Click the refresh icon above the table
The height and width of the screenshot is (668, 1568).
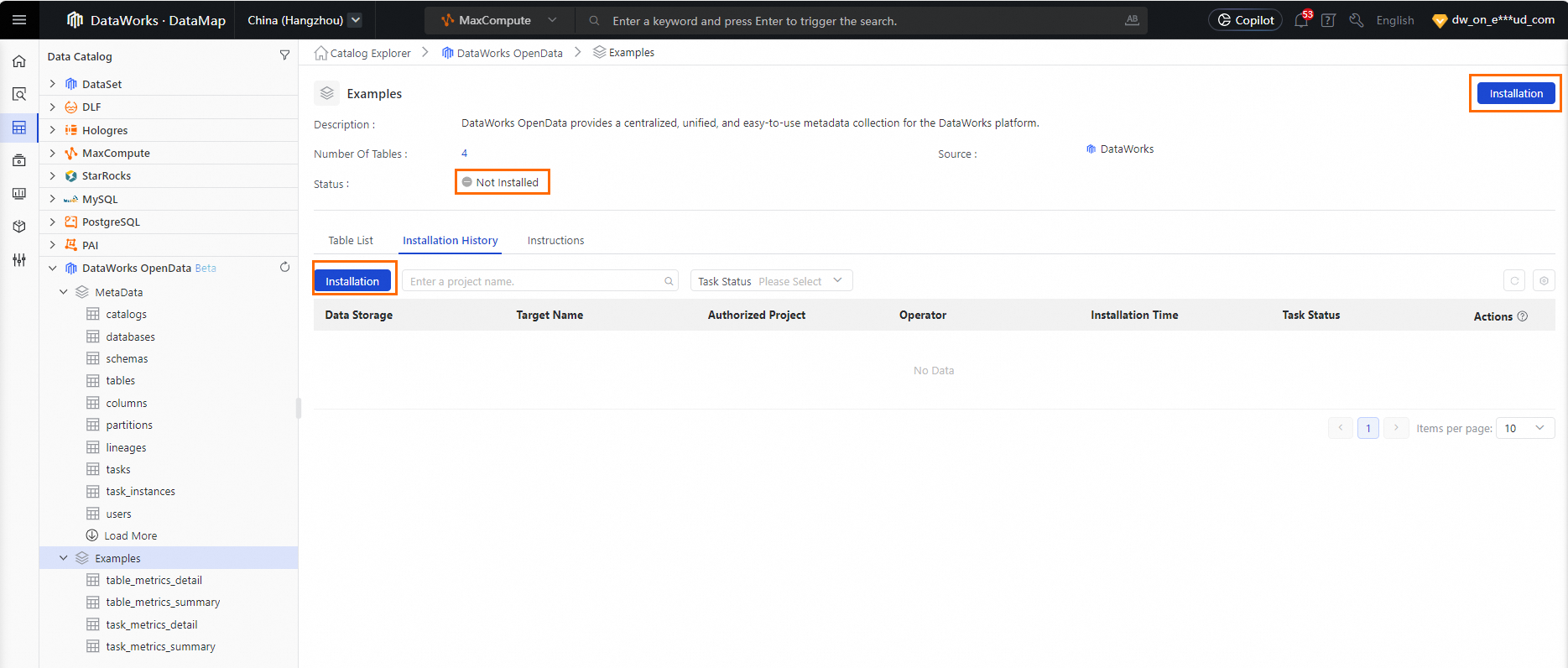point(1514,281)
